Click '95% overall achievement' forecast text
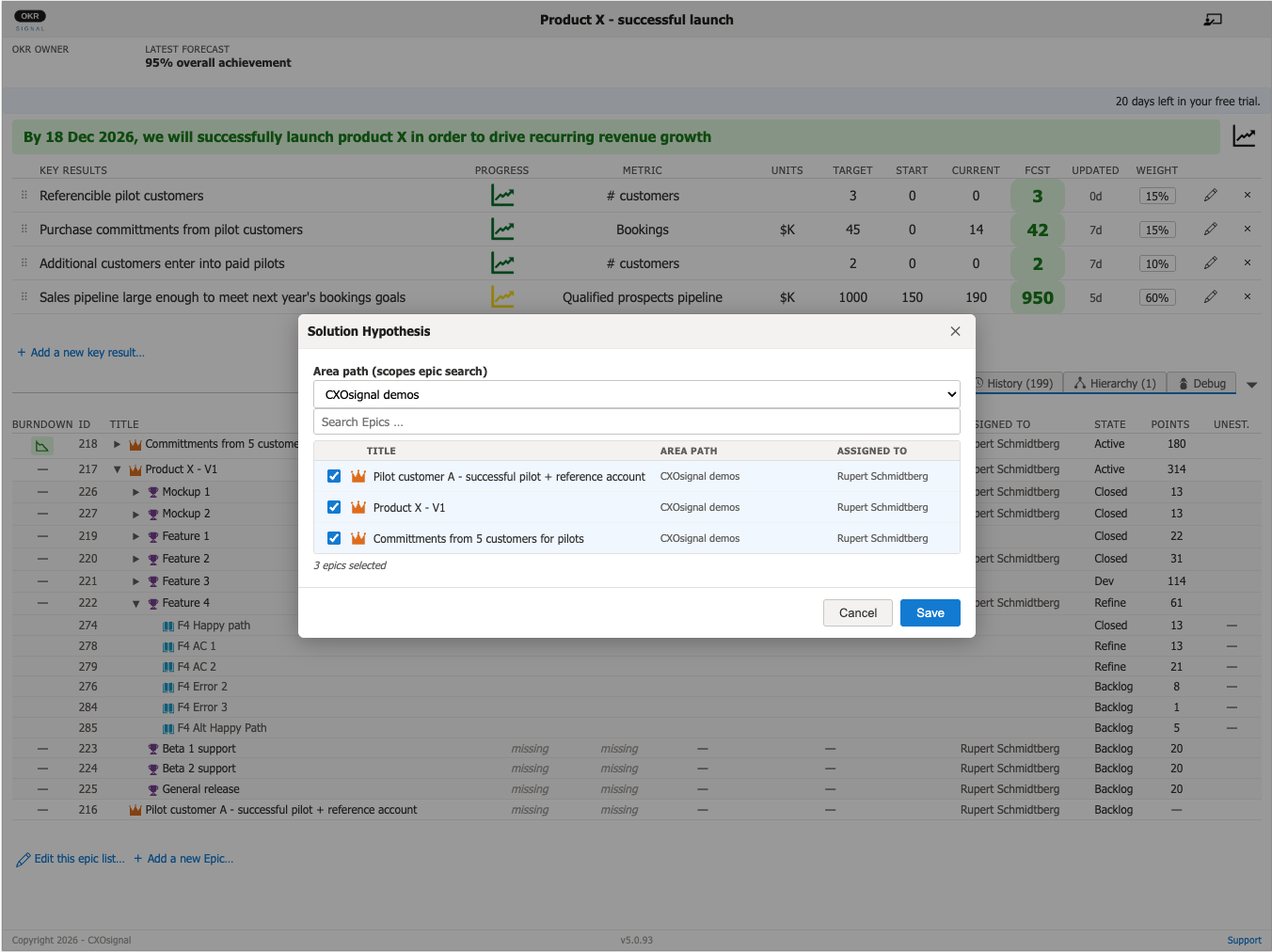This screenshot has width=1272, height=952. tap(218, 63)
